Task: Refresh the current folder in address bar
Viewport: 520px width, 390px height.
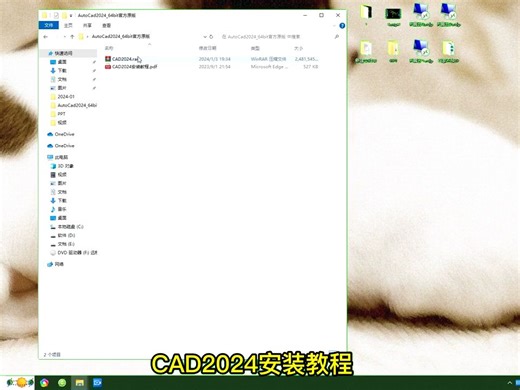Action: pyautogui.click(x=211, y=37)
